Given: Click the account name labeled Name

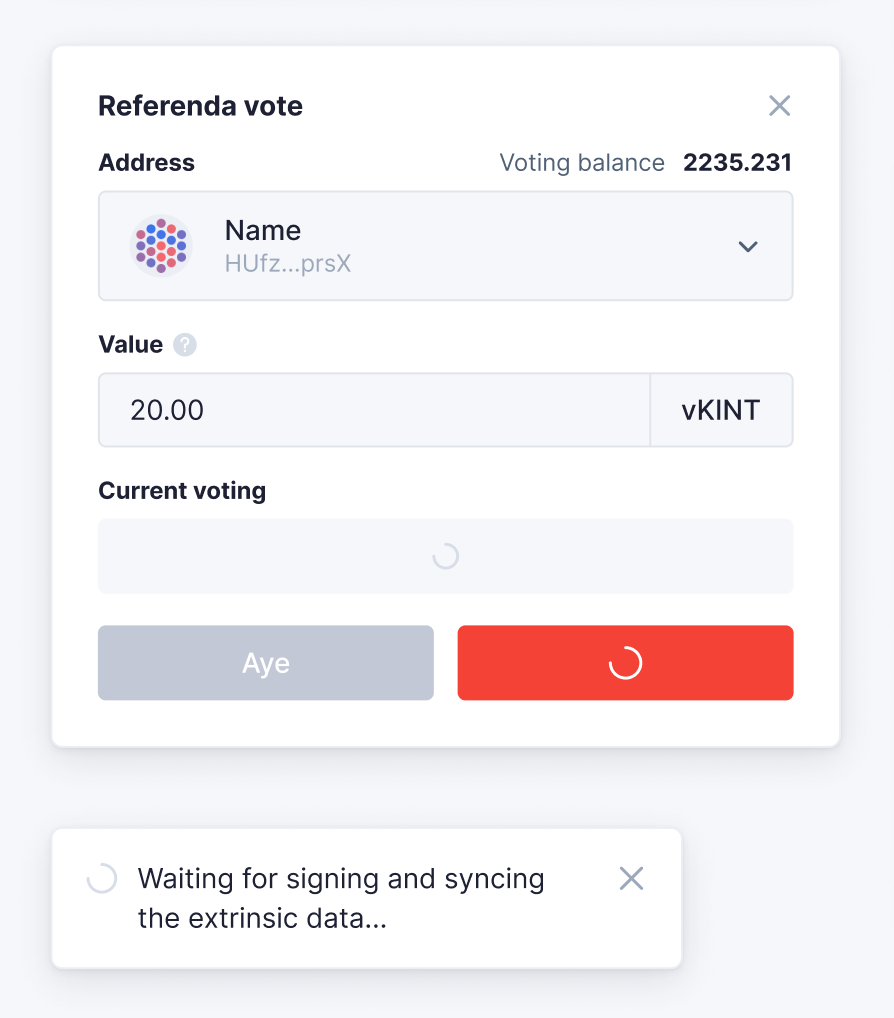Looking at the screenshot, I should pyautogui.click(x=262, y=230).
